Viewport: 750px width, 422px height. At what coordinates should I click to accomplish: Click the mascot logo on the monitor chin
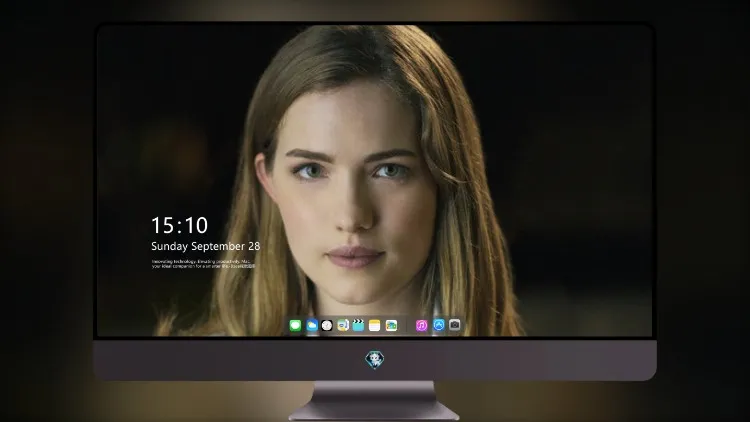[375, 360]
